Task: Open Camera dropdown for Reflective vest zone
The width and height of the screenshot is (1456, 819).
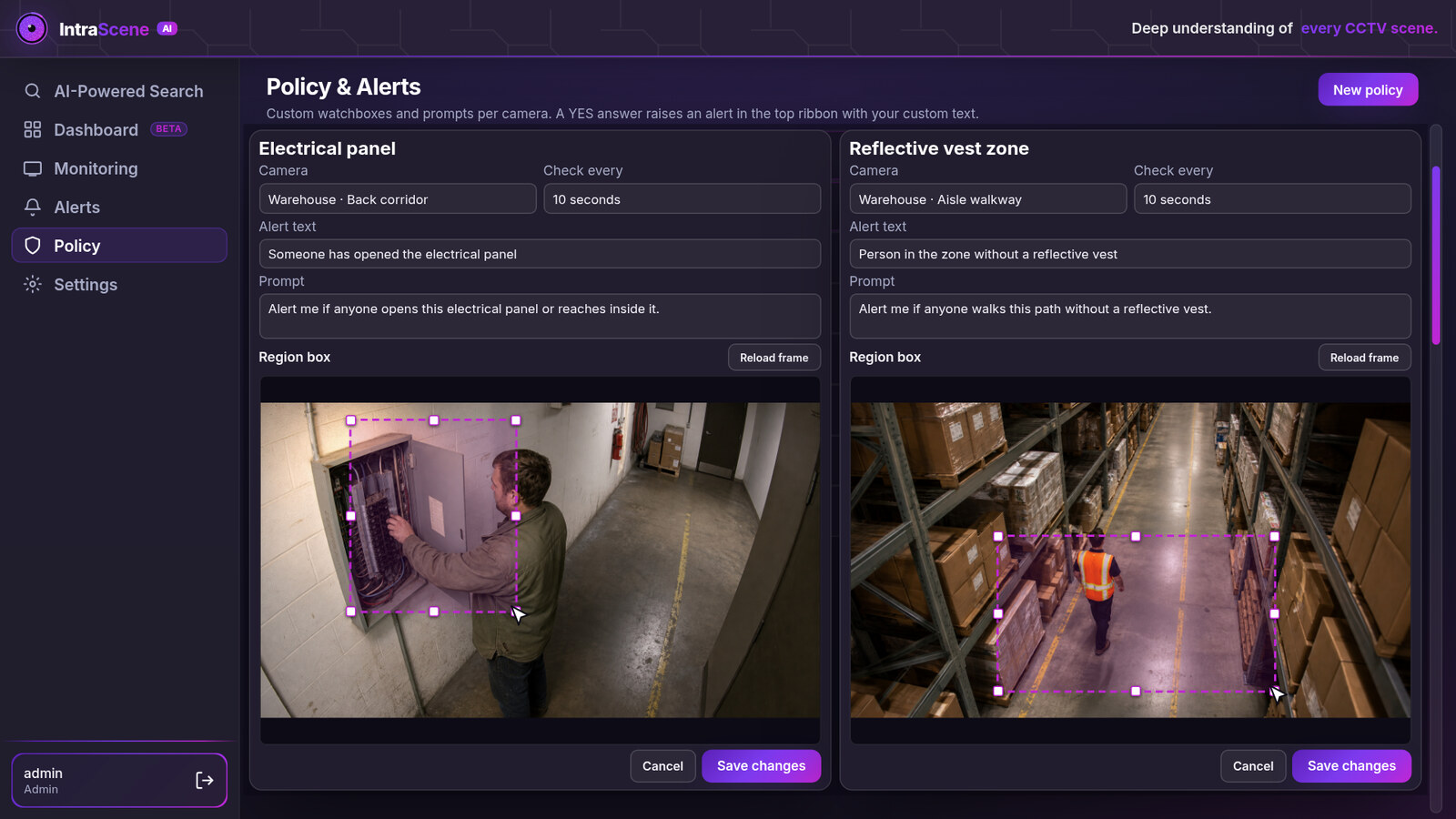Action: tap(988, 199)
